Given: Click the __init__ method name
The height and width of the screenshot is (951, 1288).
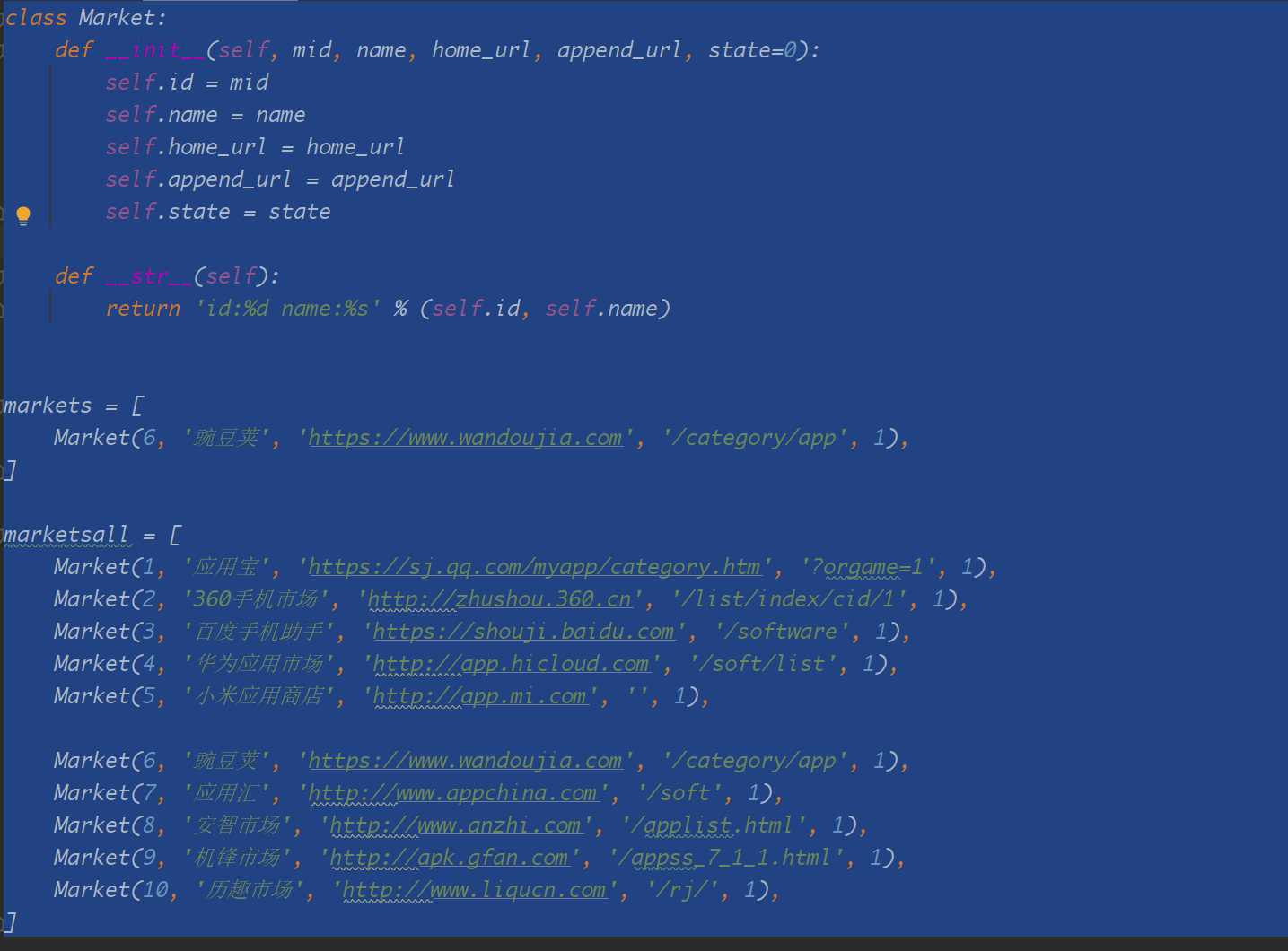Looking at the screenshot, I should (x=155, y=50).
